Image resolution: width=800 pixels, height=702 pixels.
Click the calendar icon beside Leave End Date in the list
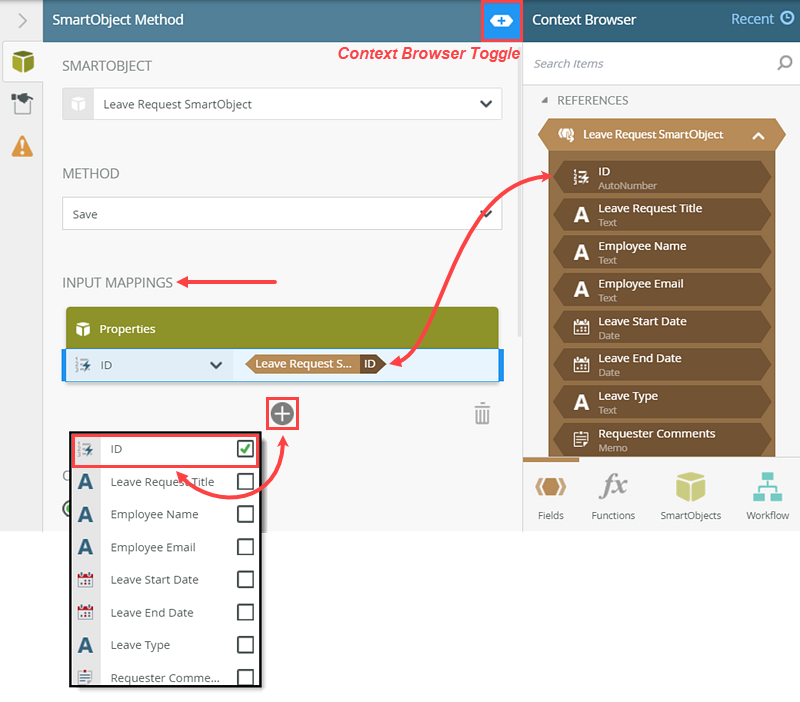click(x=85, y=612)
